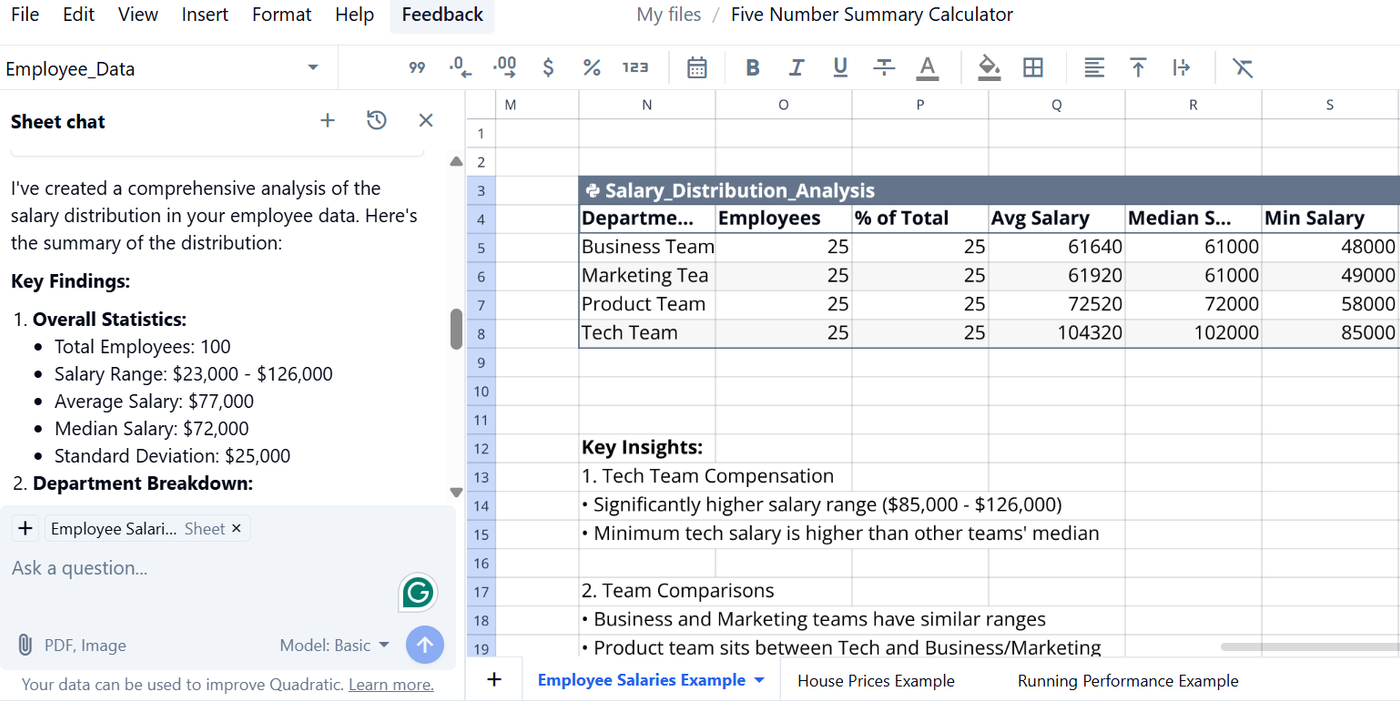
Task: Open the 123 number format options
Action: point(635,68)
